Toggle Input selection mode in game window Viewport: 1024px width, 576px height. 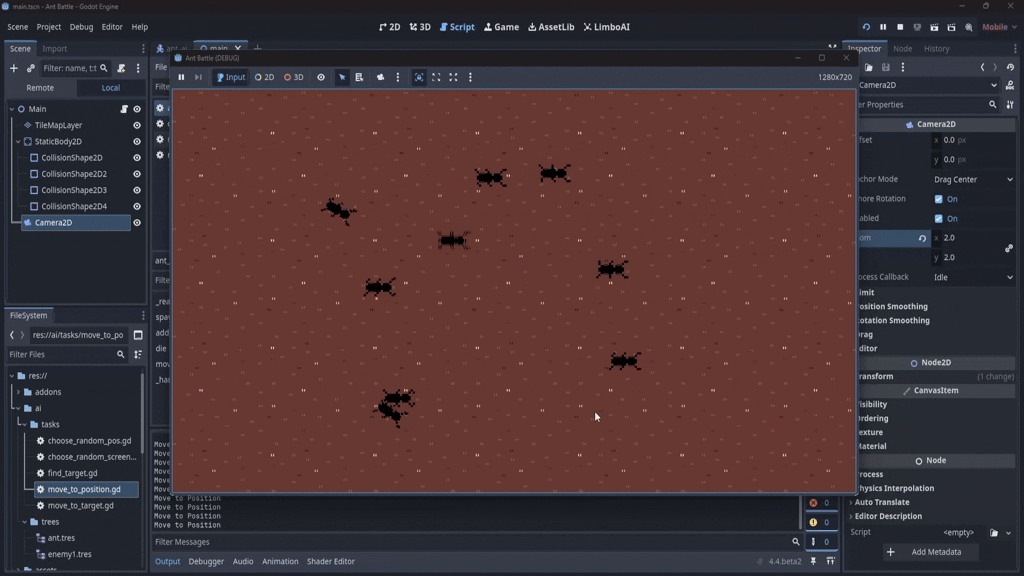[231, 77]
